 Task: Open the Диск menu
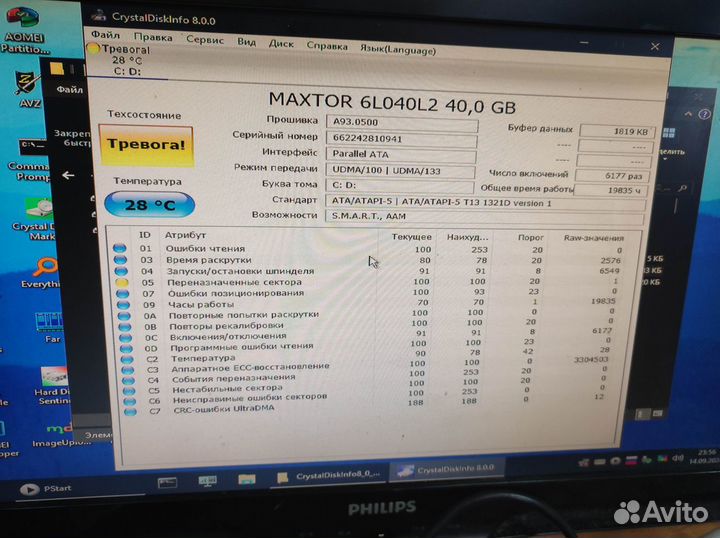[x=281, y=44]
